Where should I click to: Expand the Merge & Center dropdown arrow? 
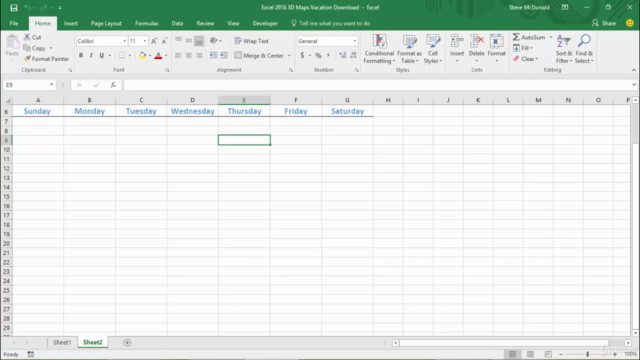click(x=289, y=56)
